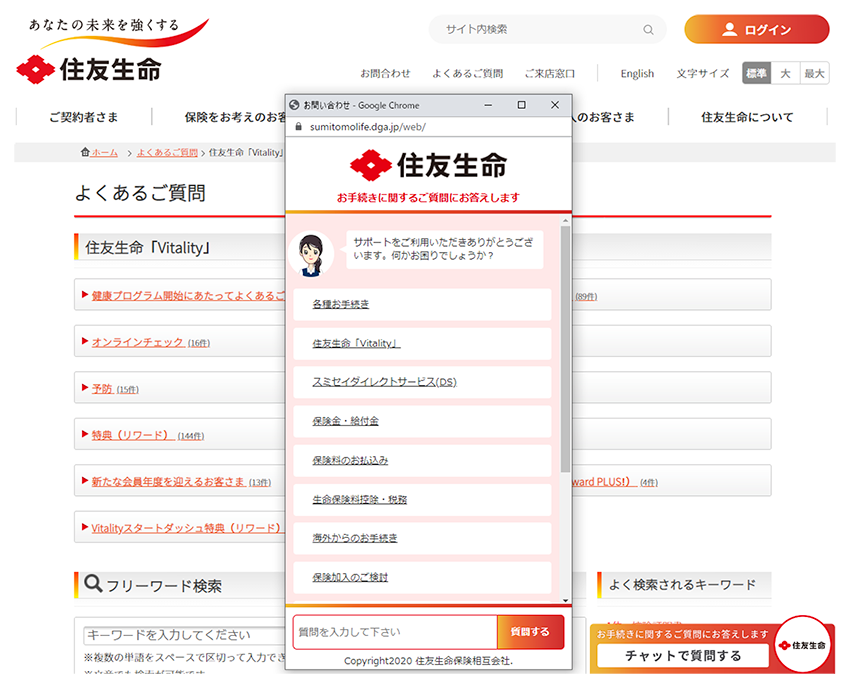Select 標準 text size
Screen dimensions: 850x688
click(756, 73)
